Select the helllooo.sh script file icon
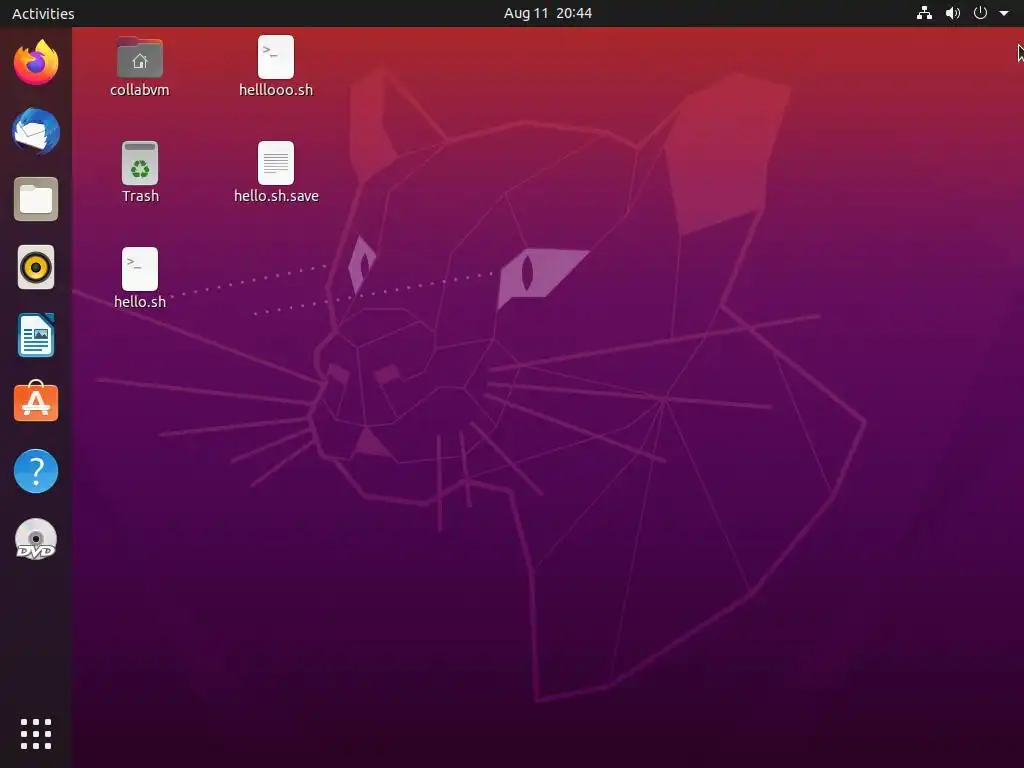This screenshot has height=768, width=1024. [276, 57]
